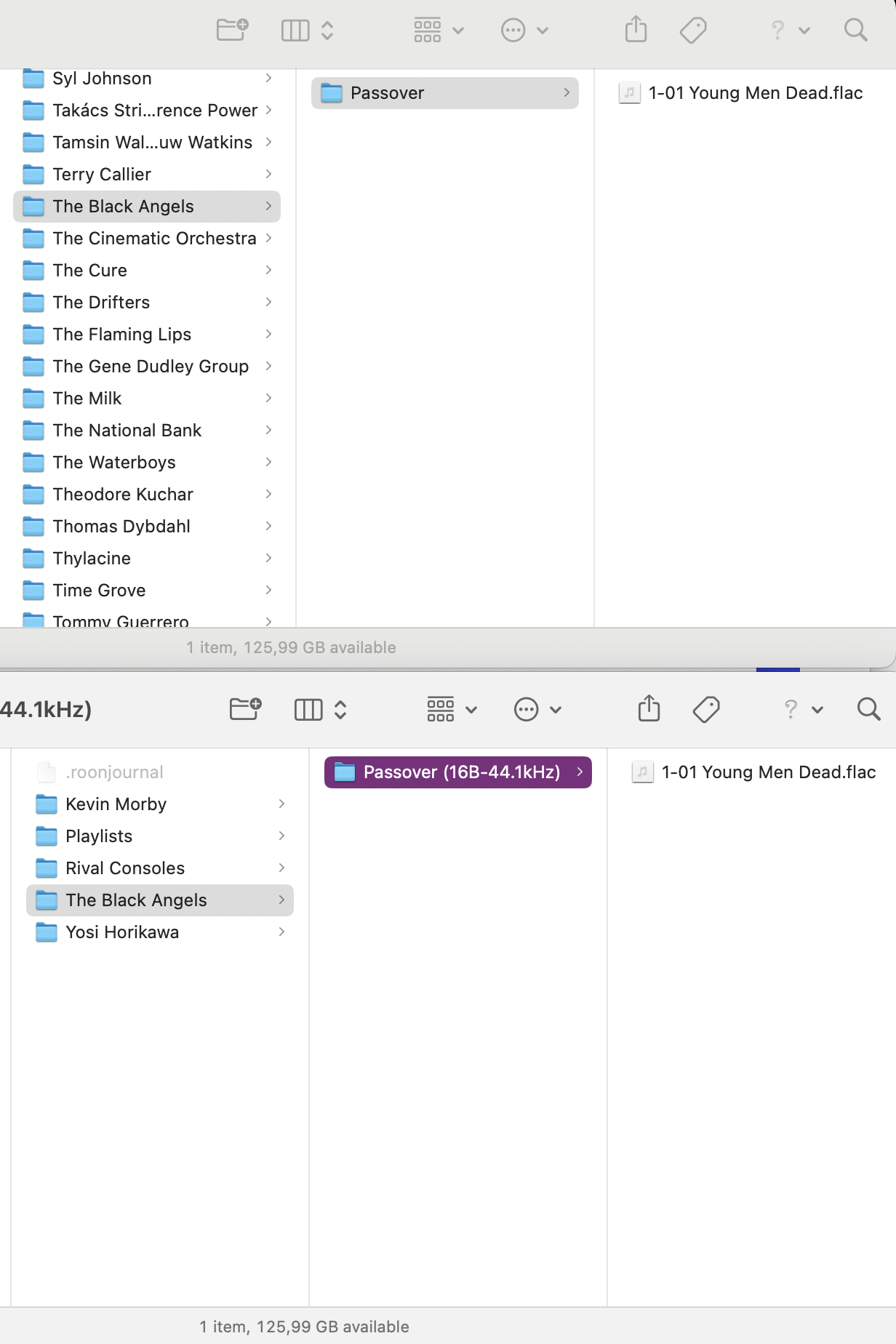
Task: Click Share icon in lower Finder window
Action: coord(649,708)
